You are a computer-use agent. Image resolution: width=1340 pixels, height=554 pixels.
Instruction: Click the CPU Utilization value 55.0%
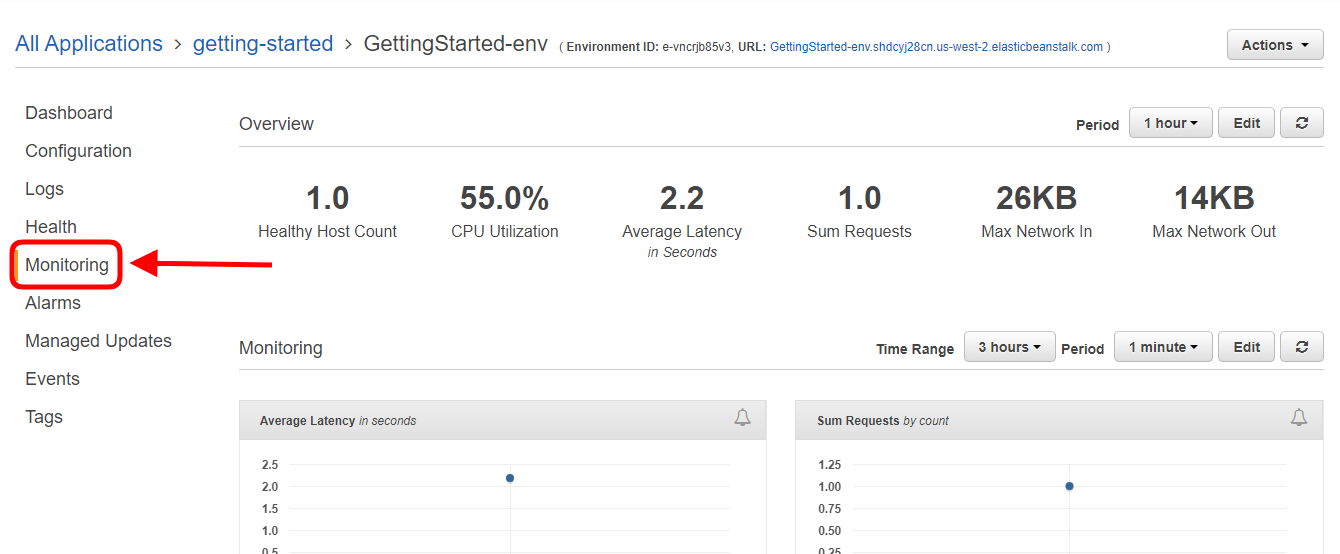pos(504,198)
